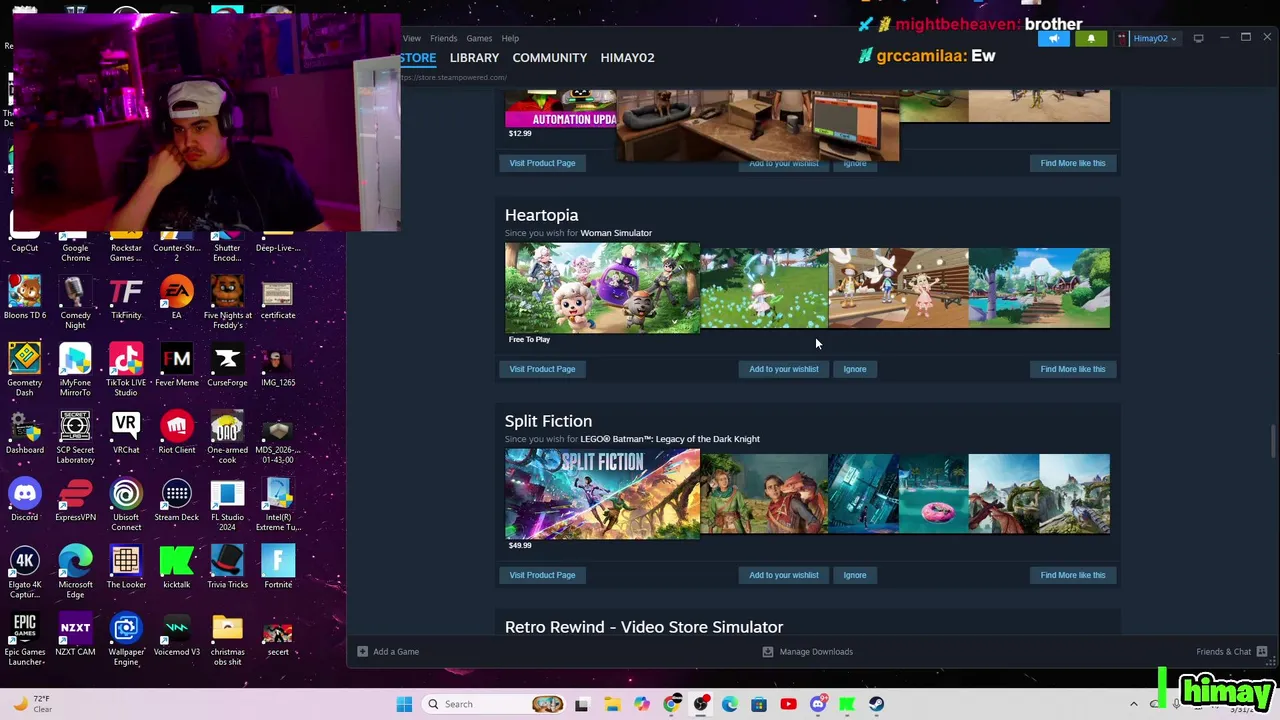
Task: Click Add a Game in Steam footer
Action: pos(388,652)
